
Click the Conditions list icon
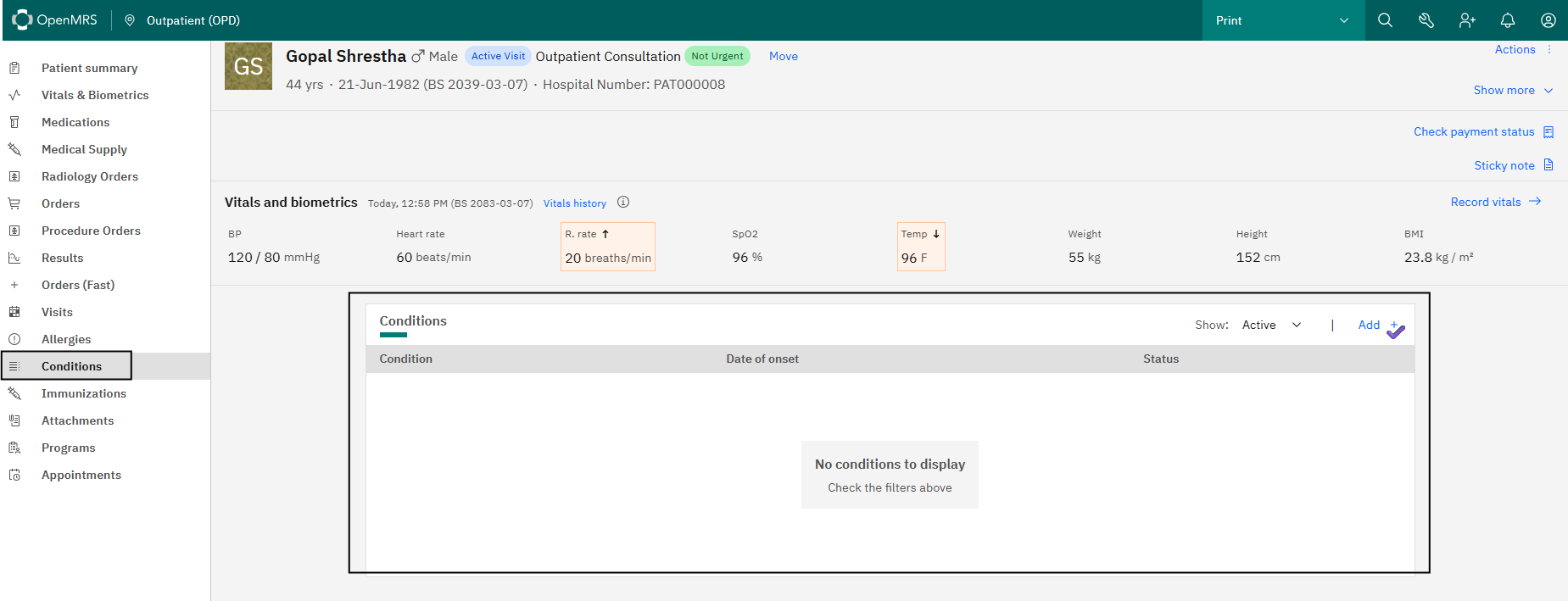(14, 366)
